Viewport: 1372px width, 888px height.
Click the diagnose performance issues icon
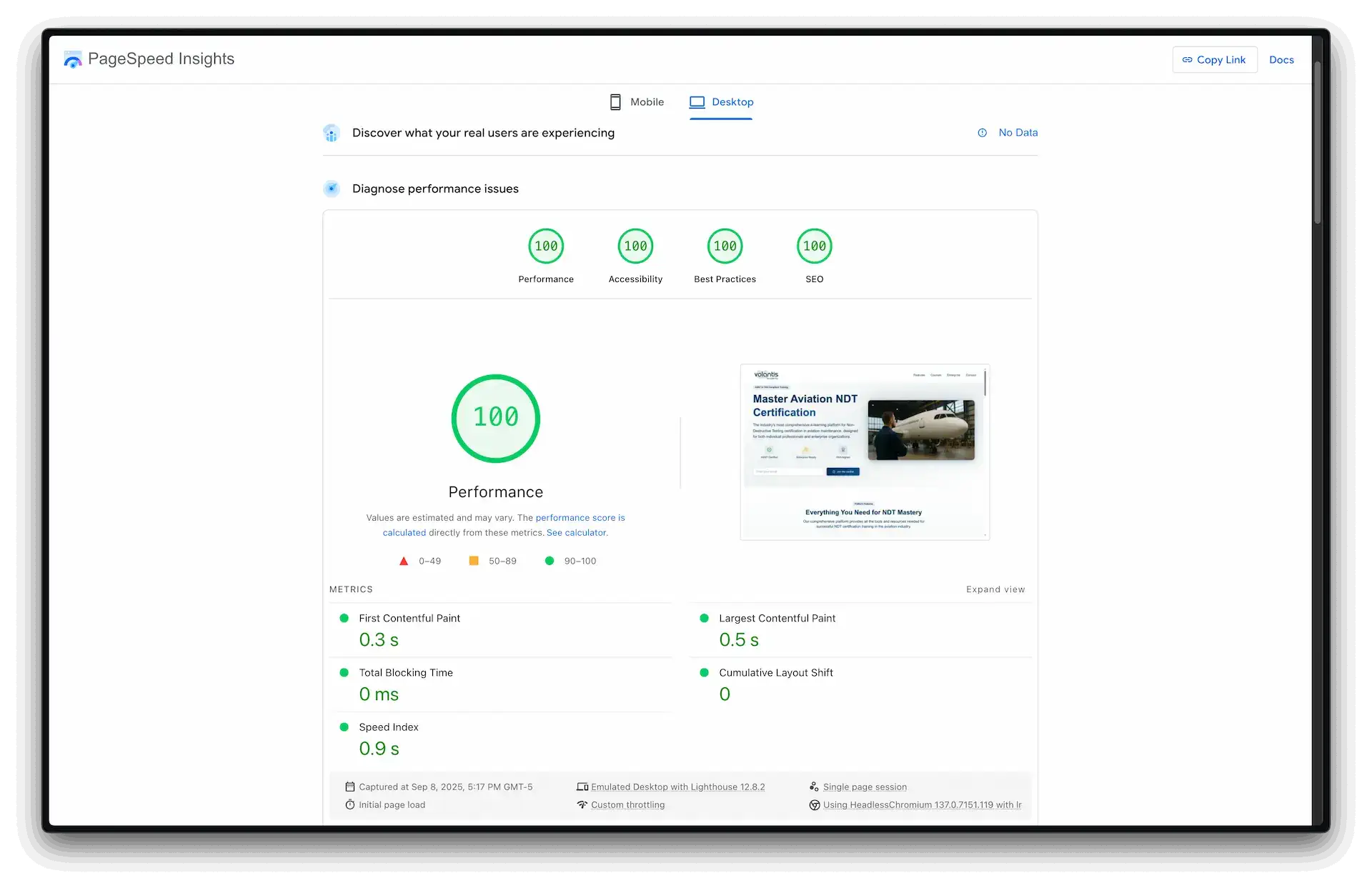click(332, 189)
